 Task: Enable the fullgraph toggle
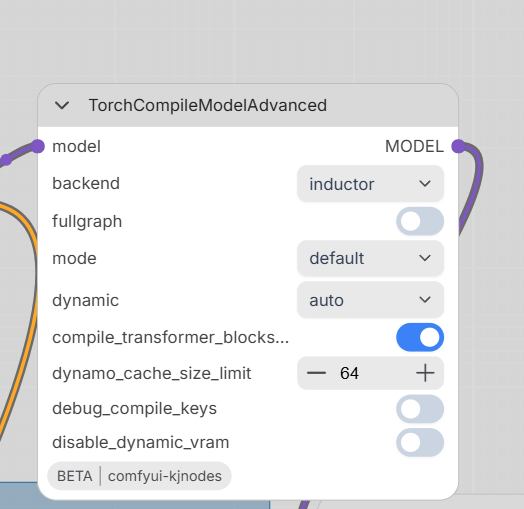420,221
